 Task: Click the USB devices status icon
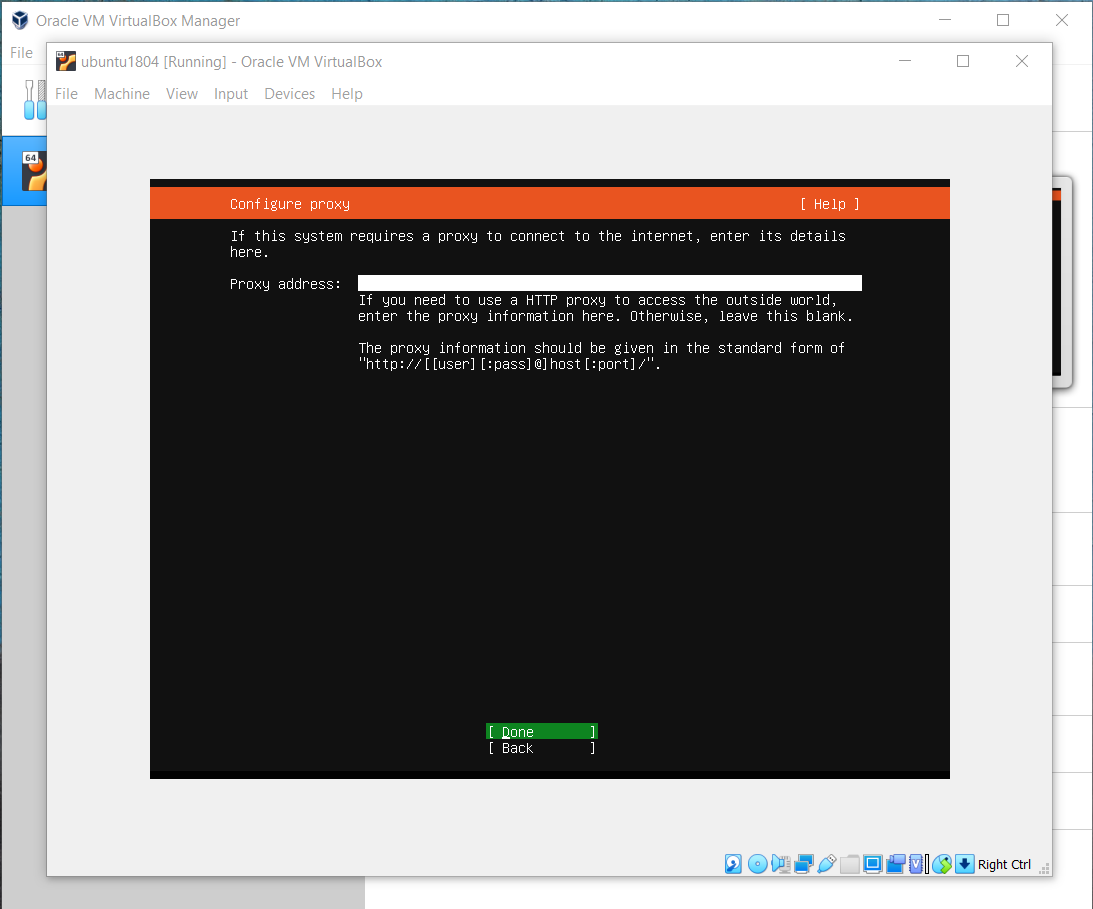coord(826,864)
